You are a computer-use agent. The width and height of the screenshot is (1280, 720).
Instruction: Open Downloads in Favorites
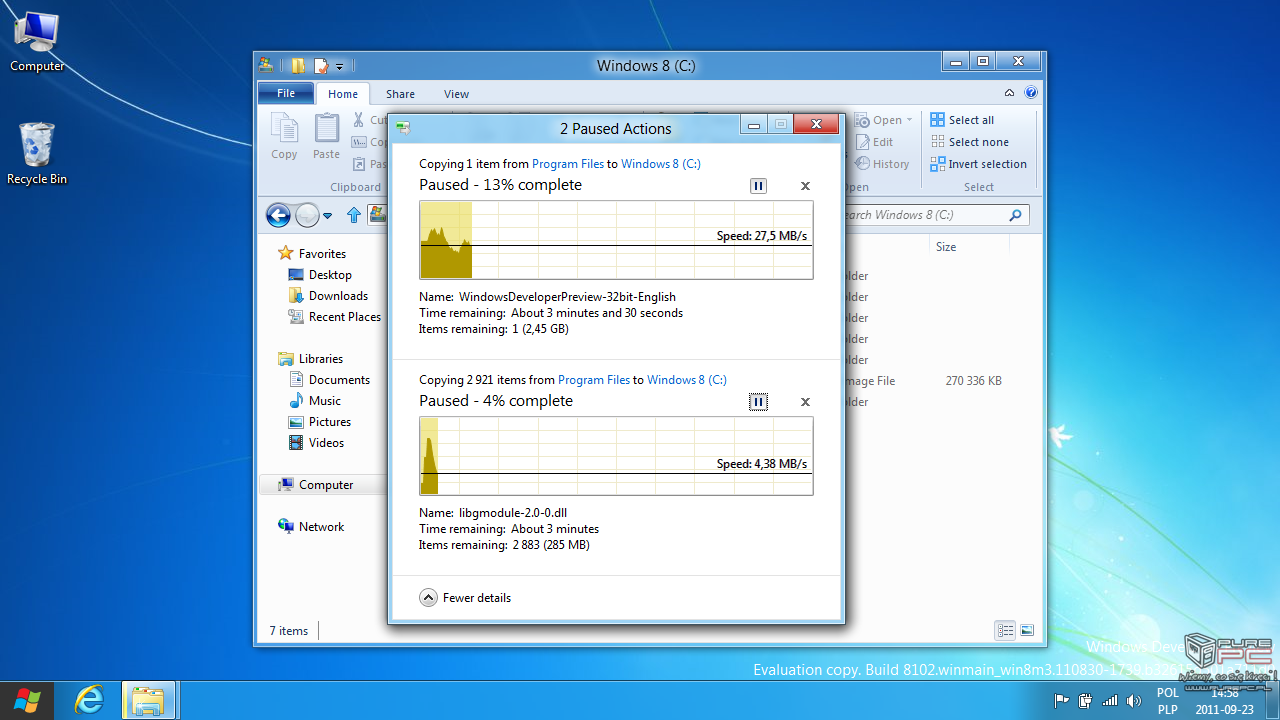click(328, 296)
